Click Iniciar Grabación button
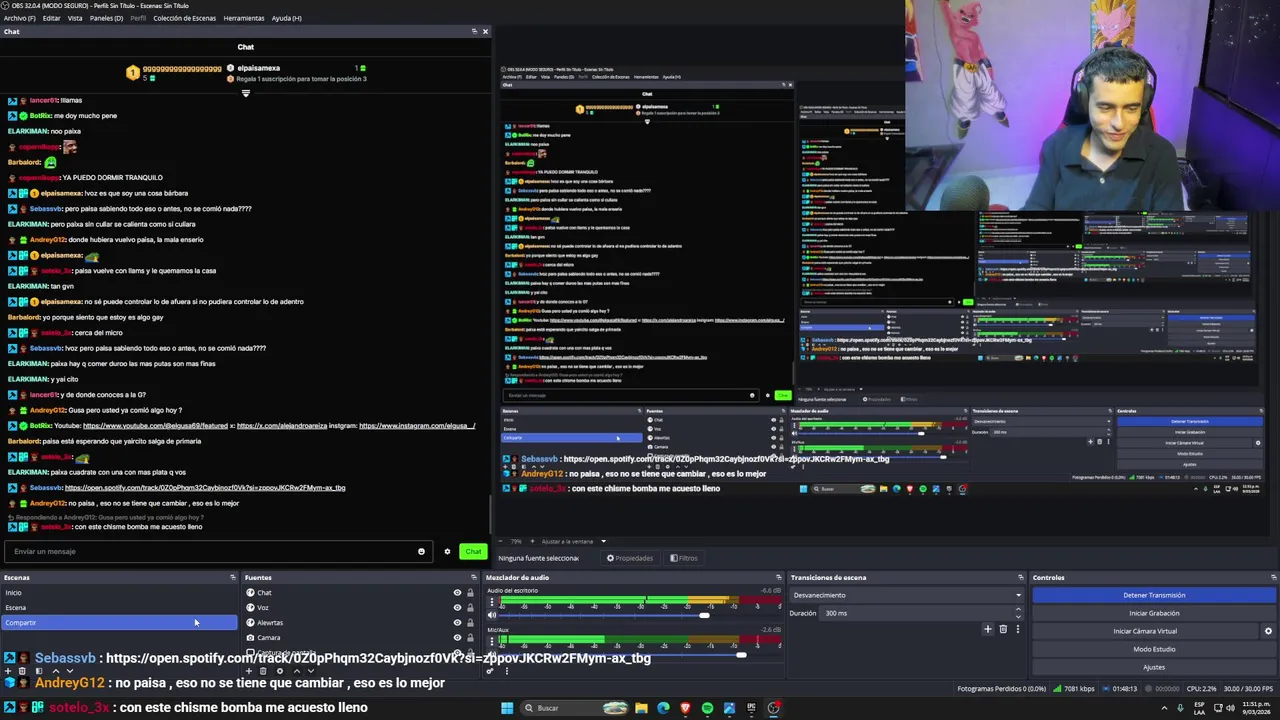This screenshot has width=1280, height=720. (1154, 613)
